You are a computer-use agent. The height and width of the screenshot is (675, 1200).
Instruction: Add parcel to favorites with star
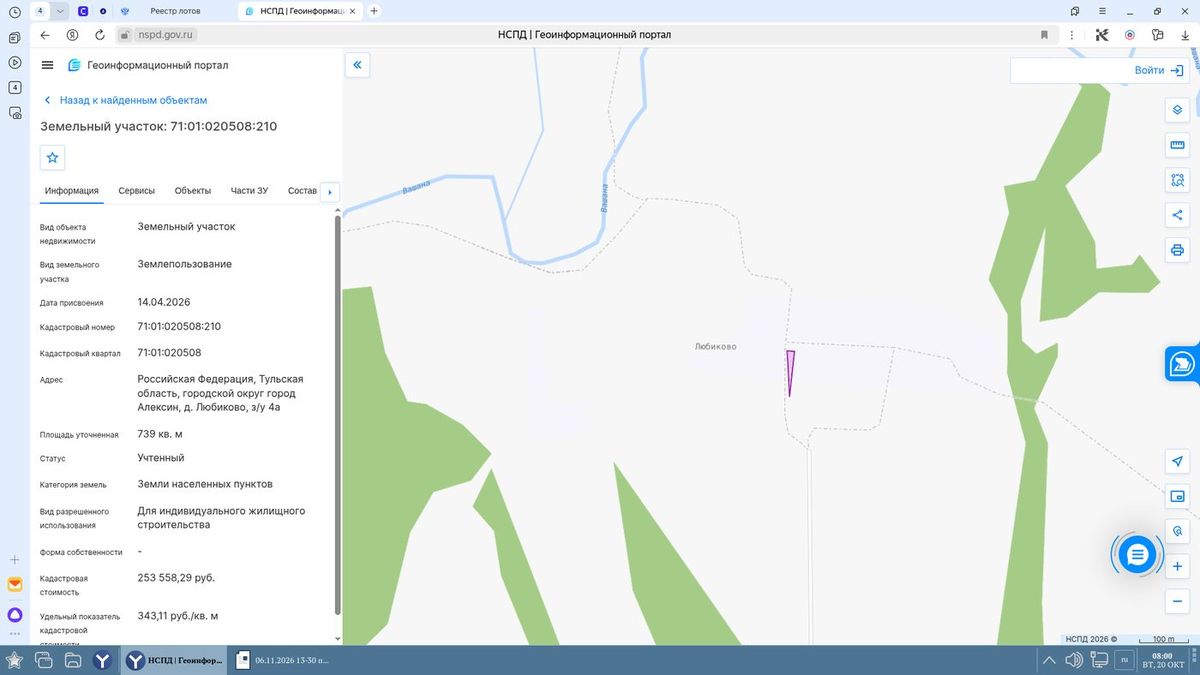[53, 157]
